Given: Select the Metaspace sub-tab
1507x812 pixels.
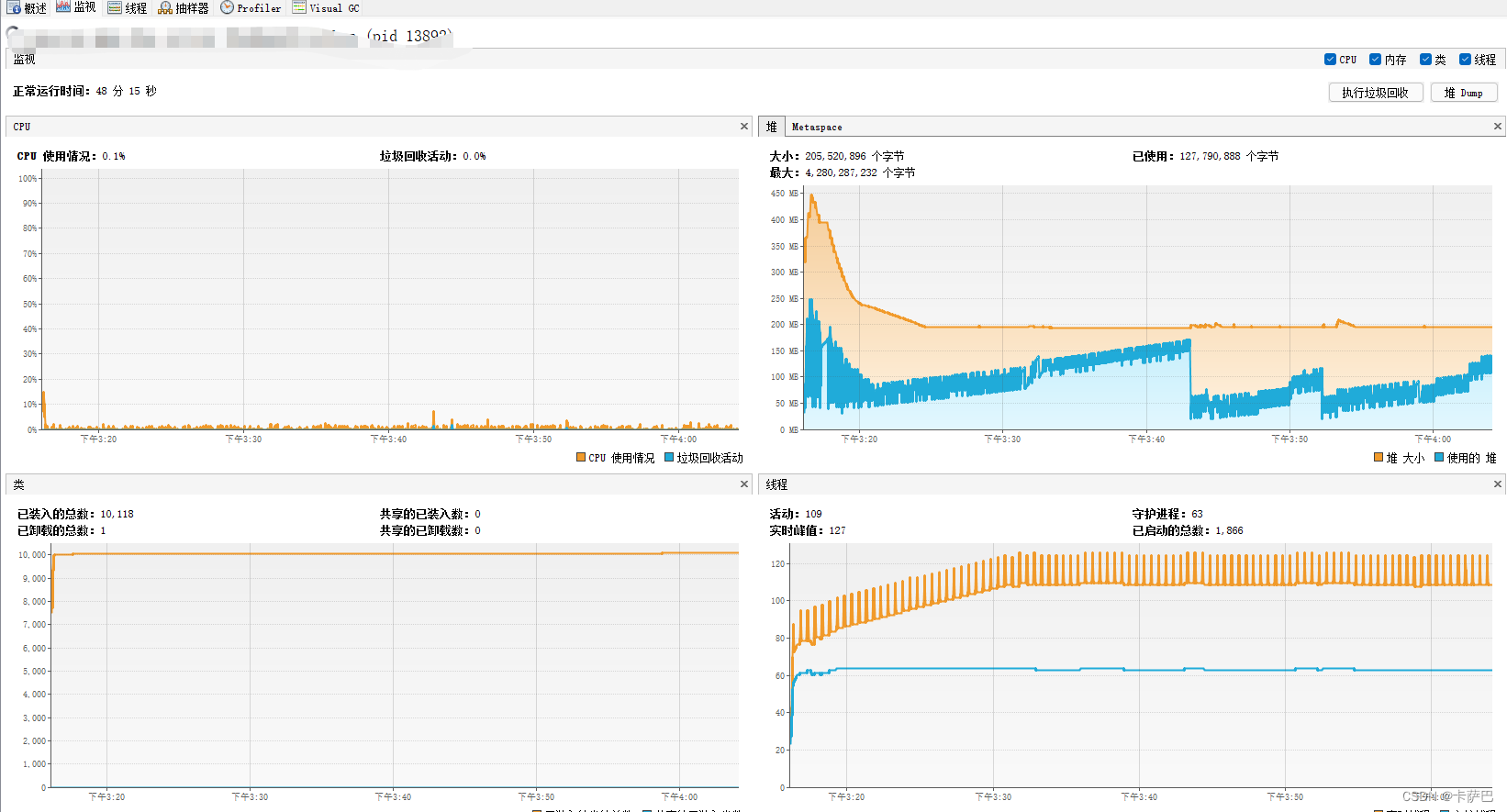Looking at the screenshot, I should click(x=817, y=128).
